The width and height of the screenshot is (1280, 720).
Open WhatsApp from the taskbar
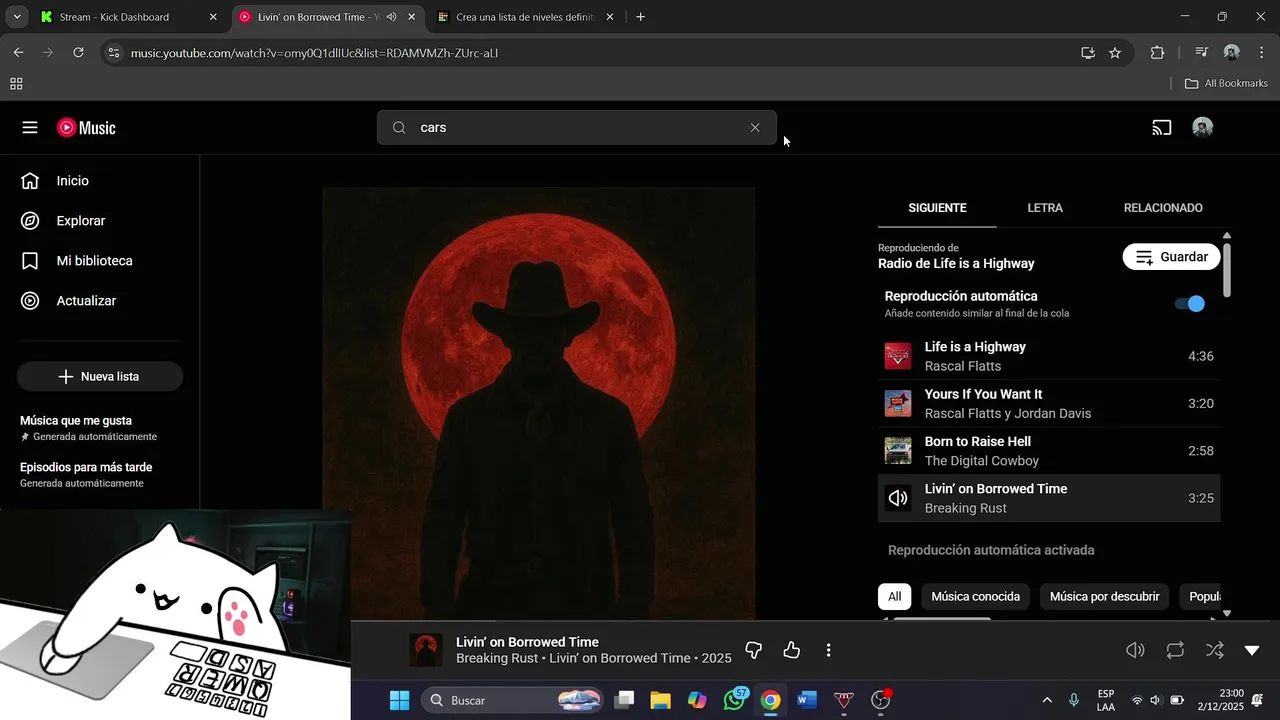pos(735,700)
